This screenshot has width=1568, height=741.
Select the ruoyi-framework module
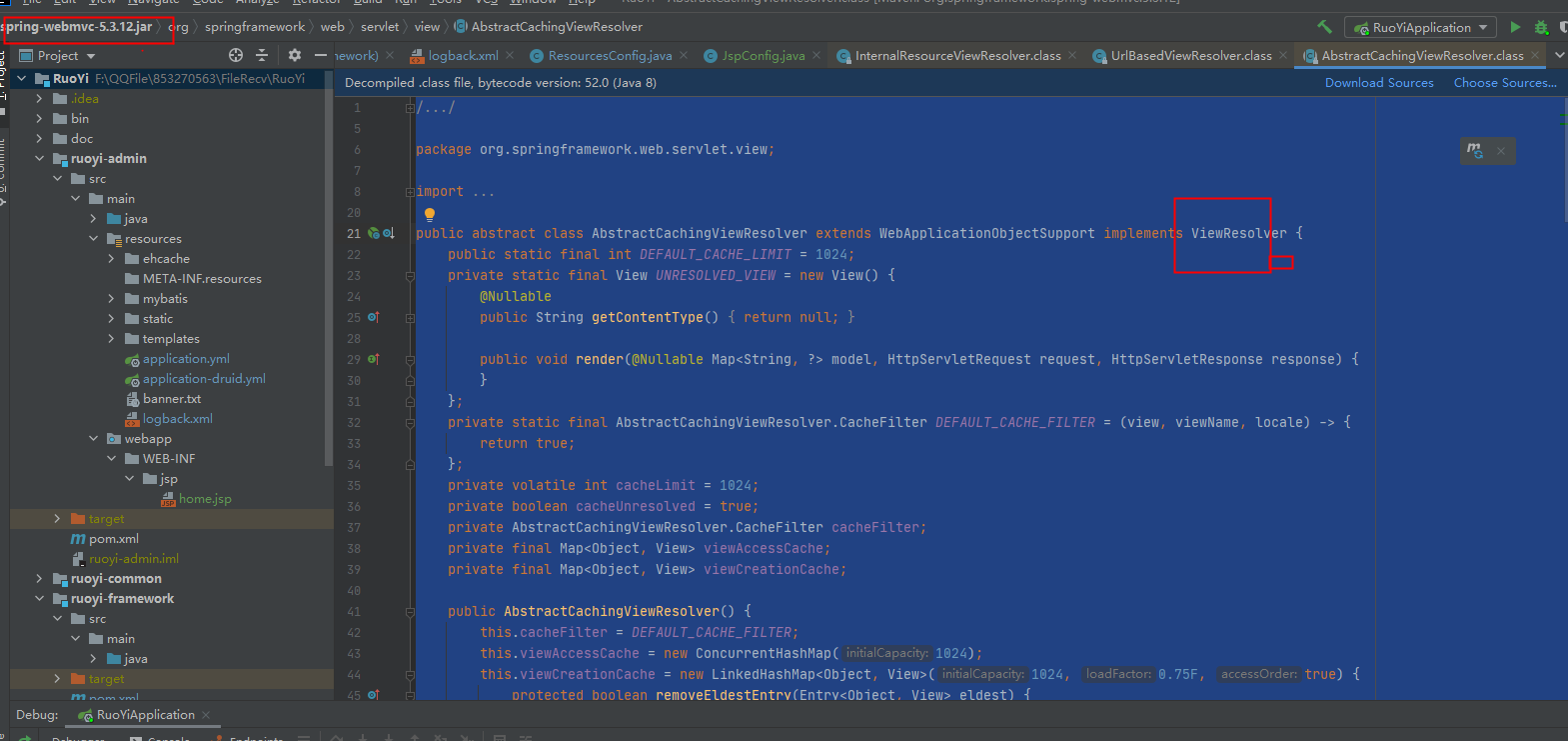click(x=122, y=598)
